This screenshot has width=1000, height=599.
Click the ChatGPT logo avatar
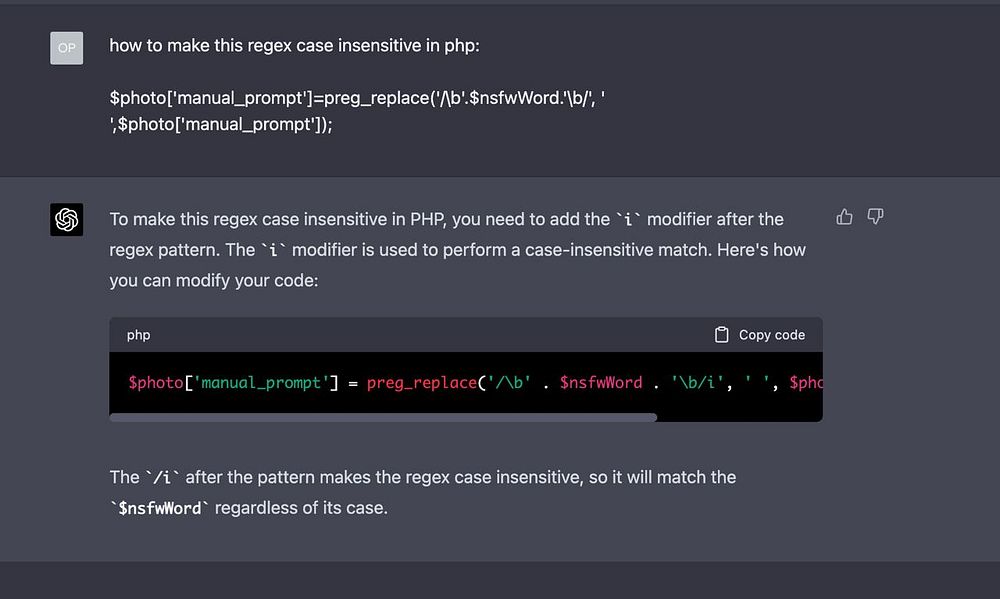pos(67,220)
